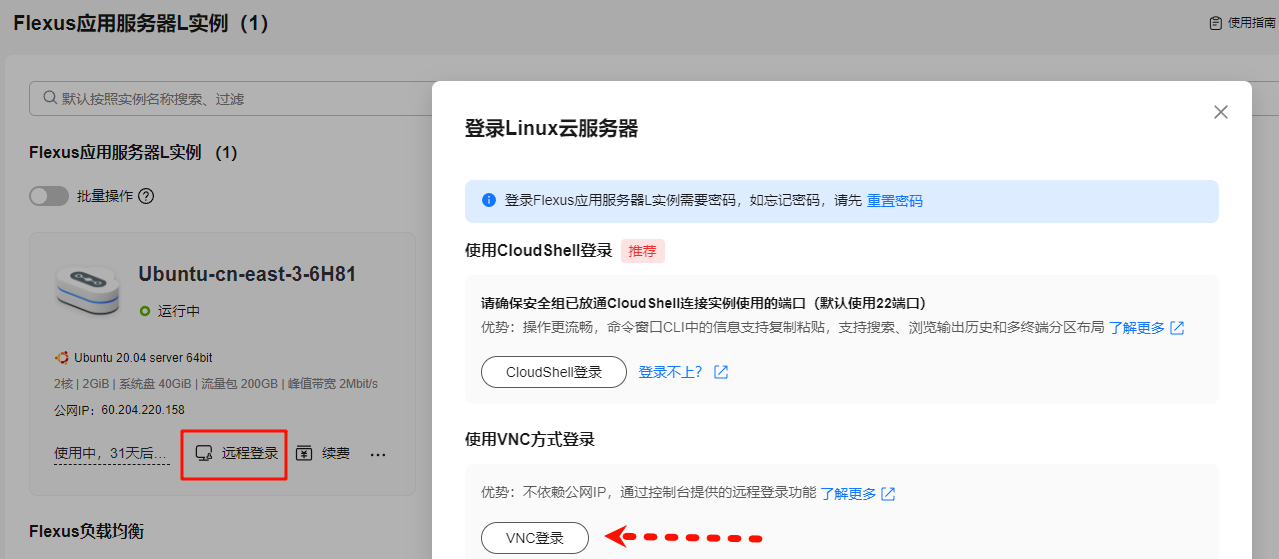Open the 重置密码 link
The height and width of the screenshot is (559, 1279).
(x=895, y=201)
